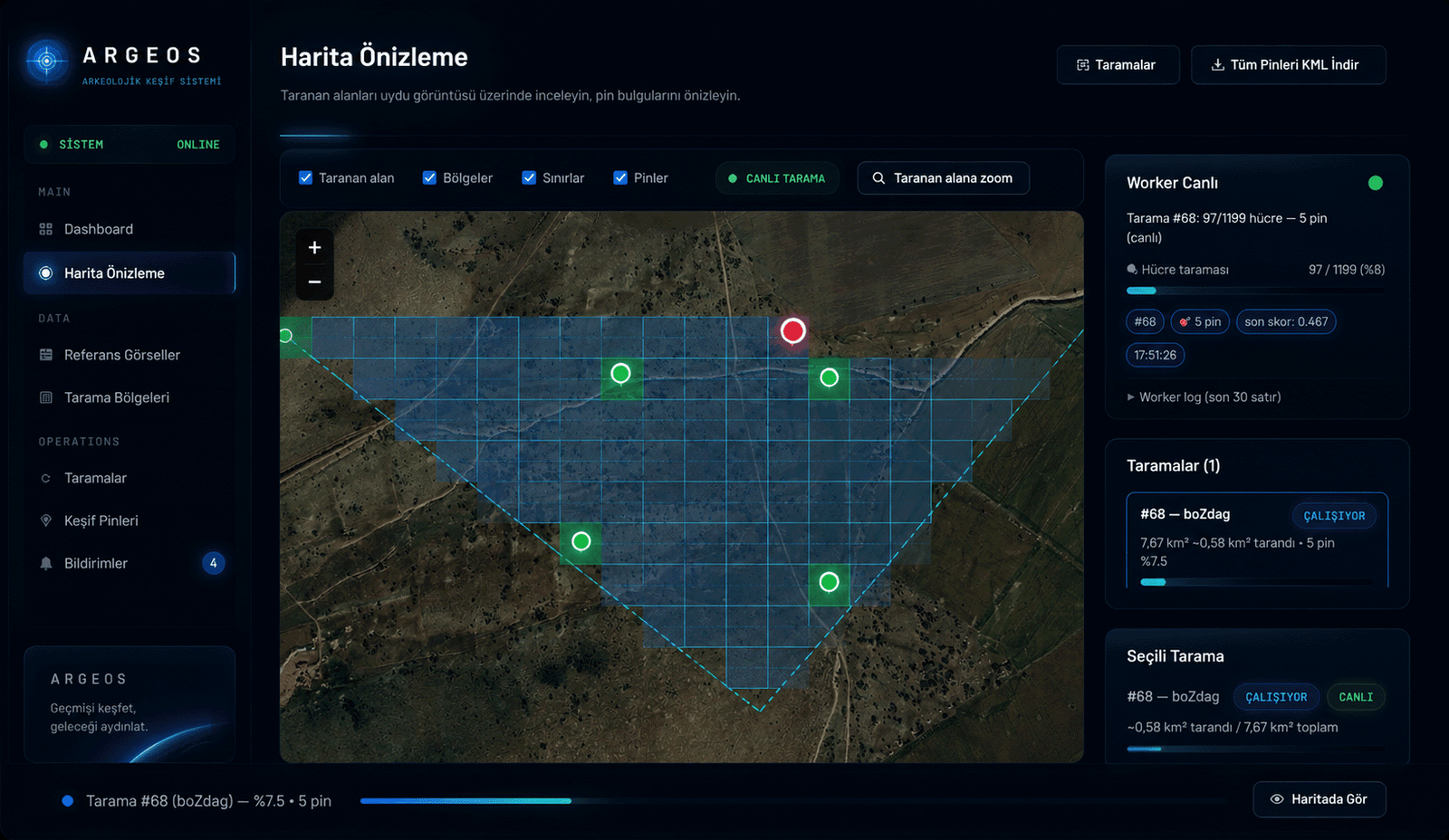
Task: Click Tüm Pinleri KML İndir button
Action: [1288, 65]
